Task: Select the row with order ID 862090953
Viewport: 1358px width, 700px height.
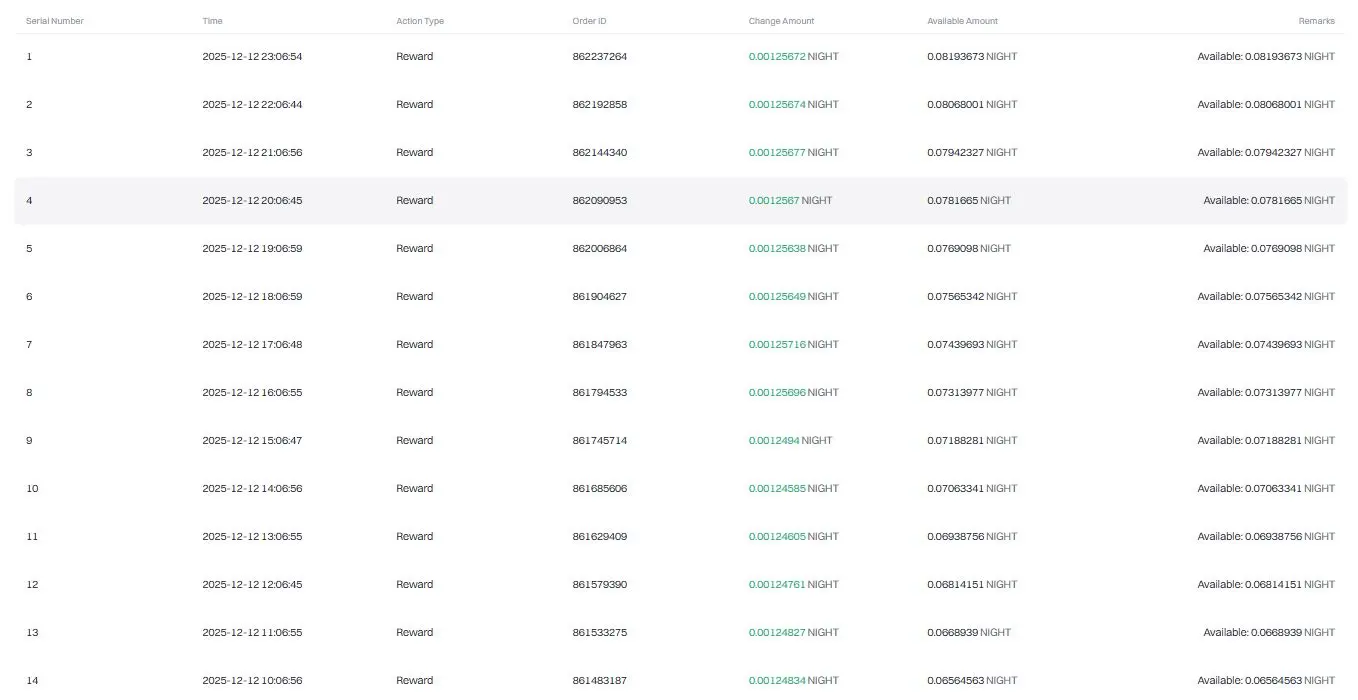Action: [x=680, y=201]
